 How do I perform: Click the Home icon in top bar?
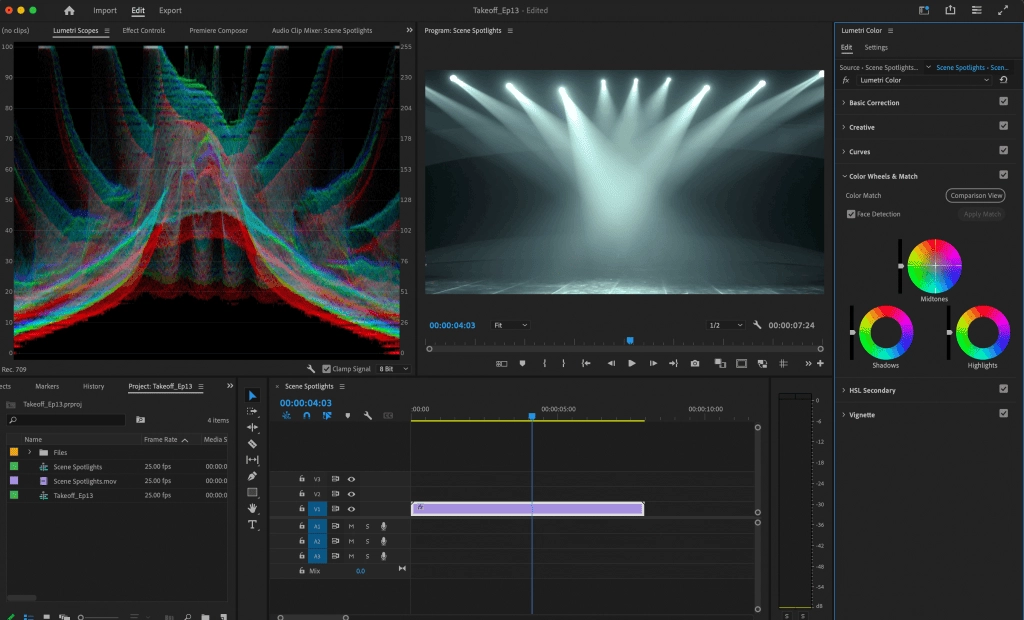[x=69, y=10]
